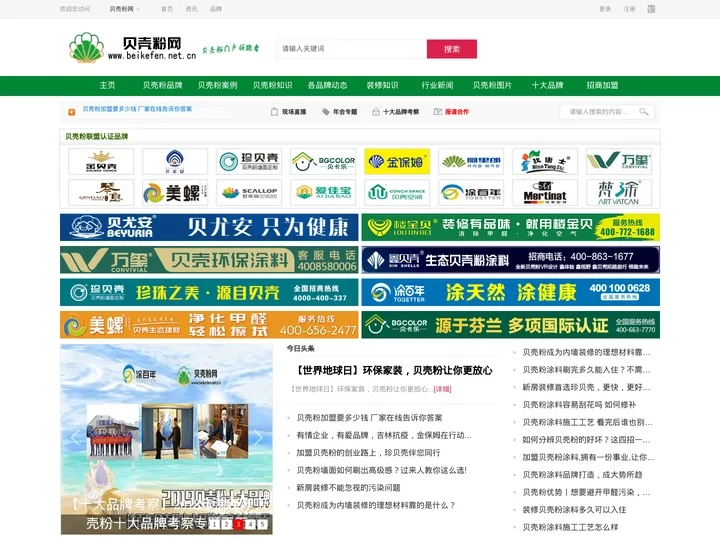Select carousel page indicator 1
This screenshot has width=720, height=540.
click(x=214, y=524)
